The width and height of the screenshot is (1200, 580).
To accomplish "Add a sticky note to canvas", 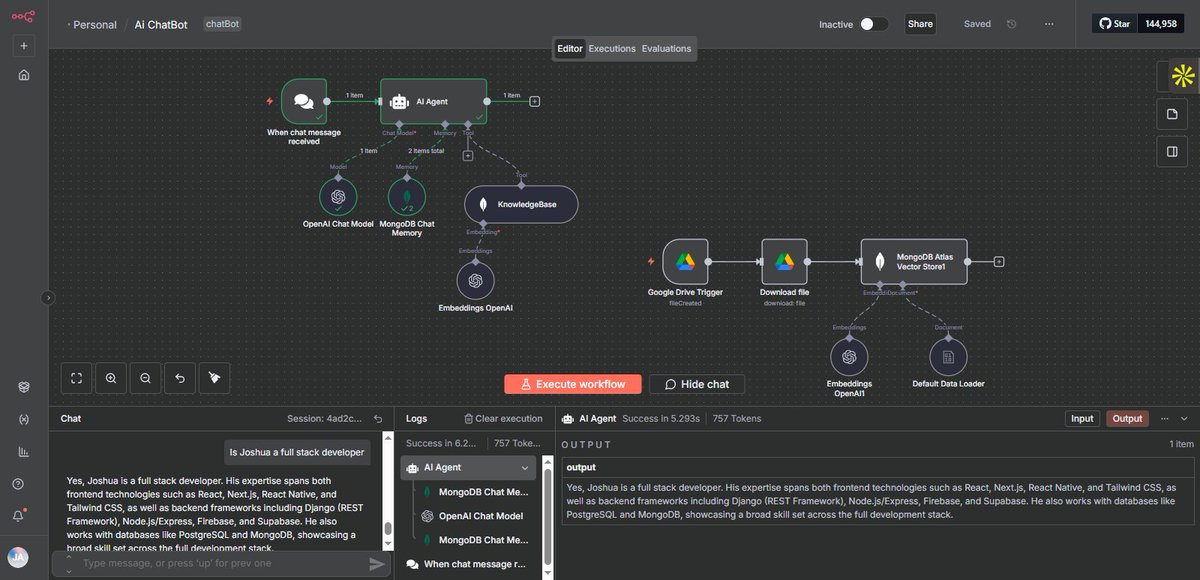I will [1173, 114].
